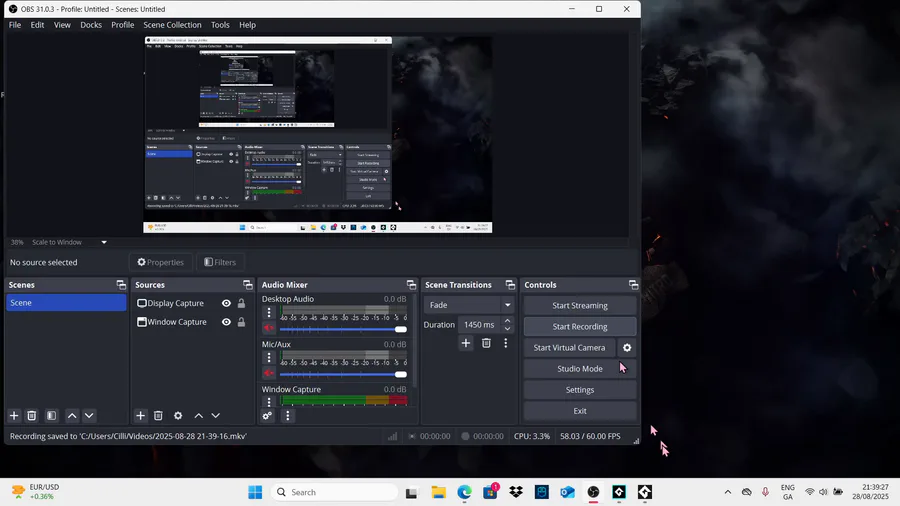
Task: Adjust Mic/Aux volume slider
Action: click(x=343, y=374)
